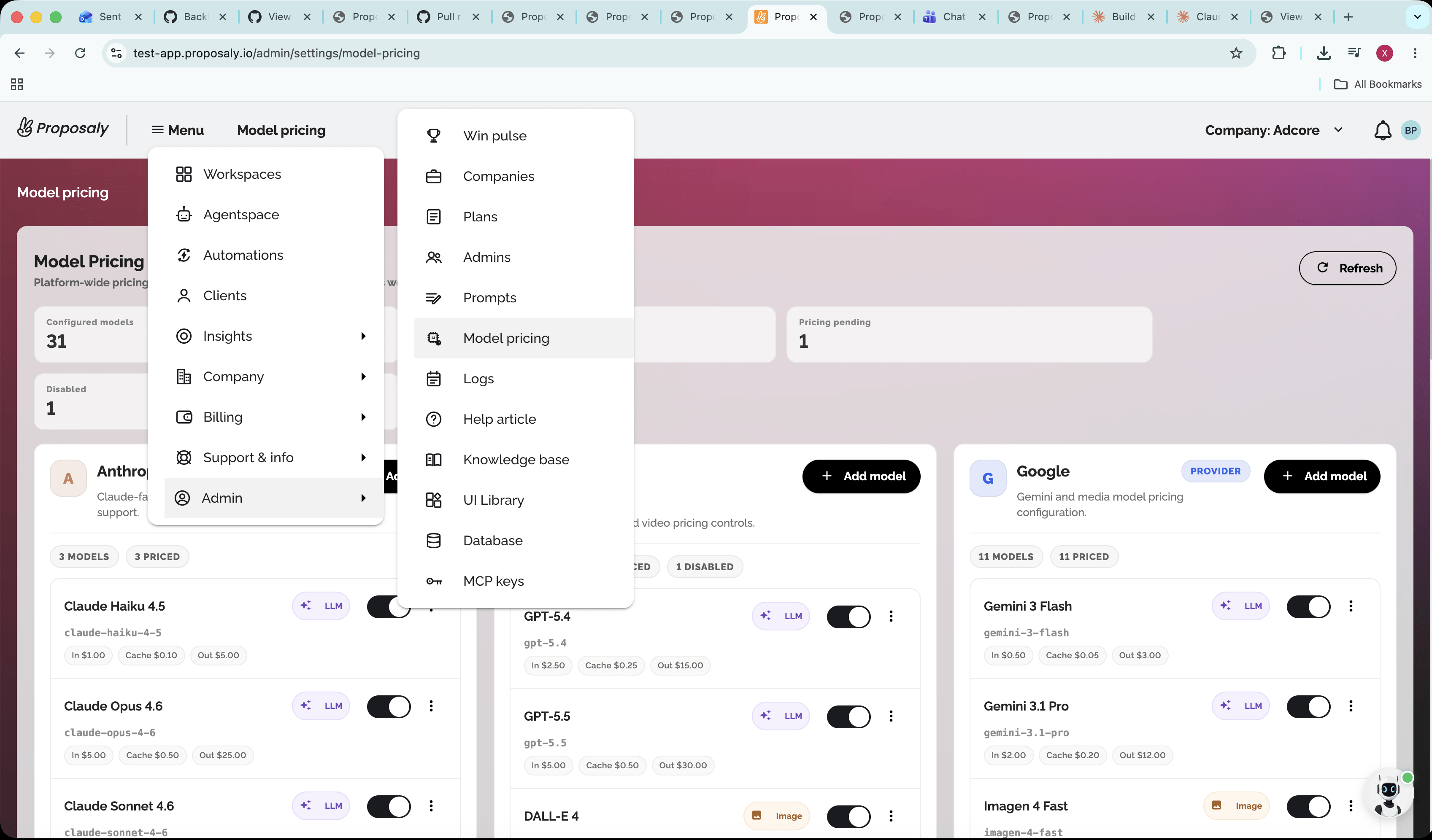
Task: Open the browser extensions puzzle icon
Action: coord(1278,54)
